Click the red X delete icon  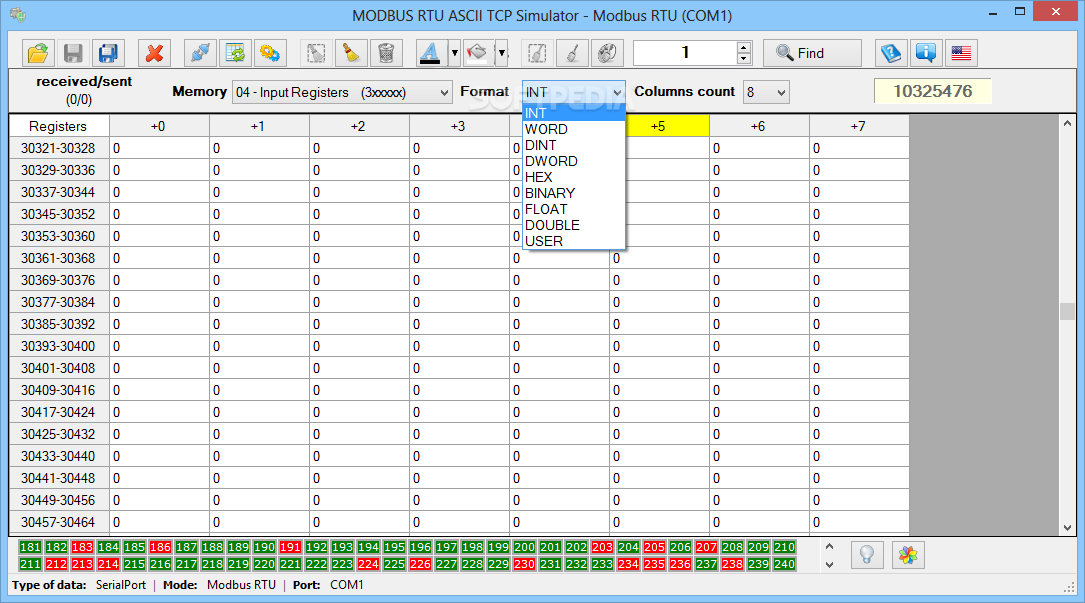[x=154, y=53]
